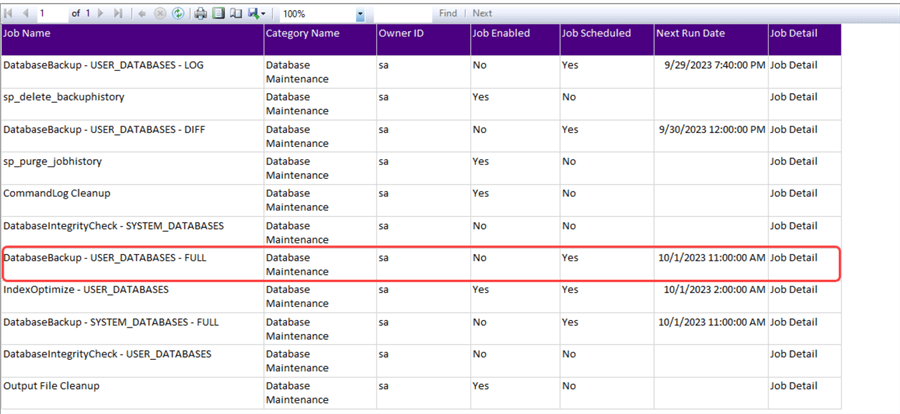Open Job Detail for DatabaseBackup USER_DATABASES FULL
The width and height of the screenshot is (900, 414).
(793, 257)
